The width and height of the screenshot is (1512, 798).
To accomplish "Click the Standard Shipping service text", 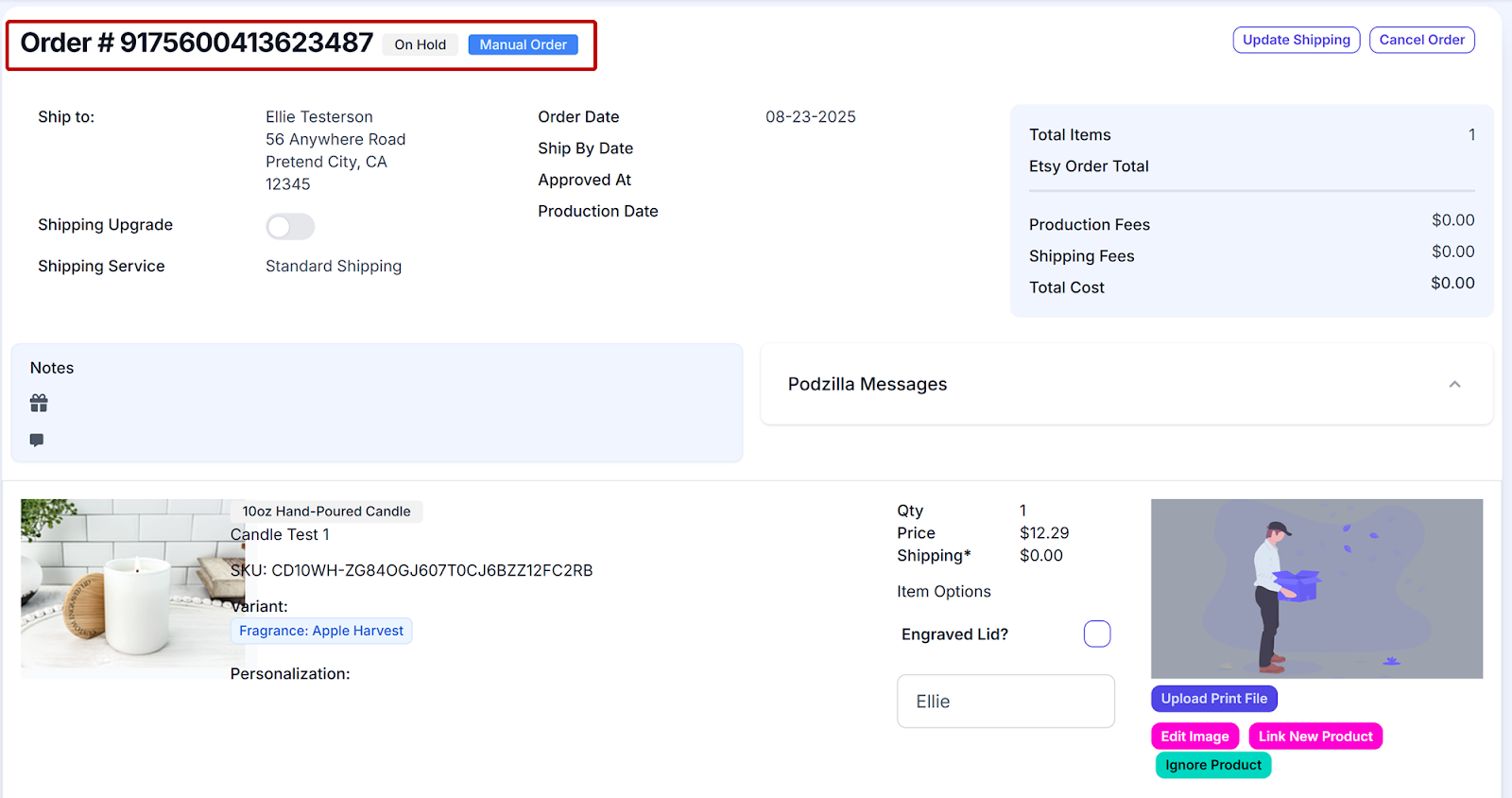I will point(334,267).
